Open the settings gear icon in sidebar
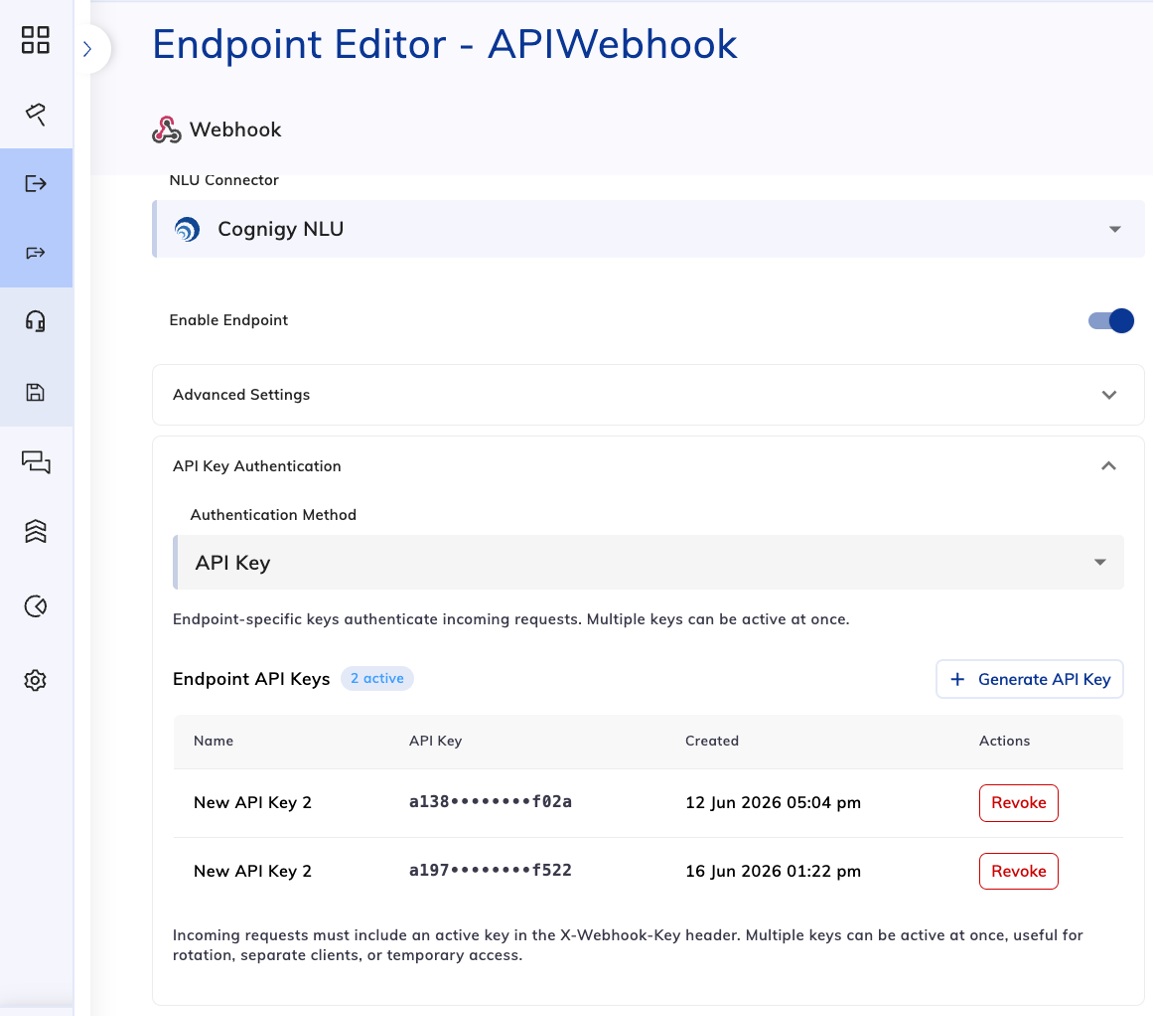This screenshot has height=1016, width=1154. click(x=35, y=680)
